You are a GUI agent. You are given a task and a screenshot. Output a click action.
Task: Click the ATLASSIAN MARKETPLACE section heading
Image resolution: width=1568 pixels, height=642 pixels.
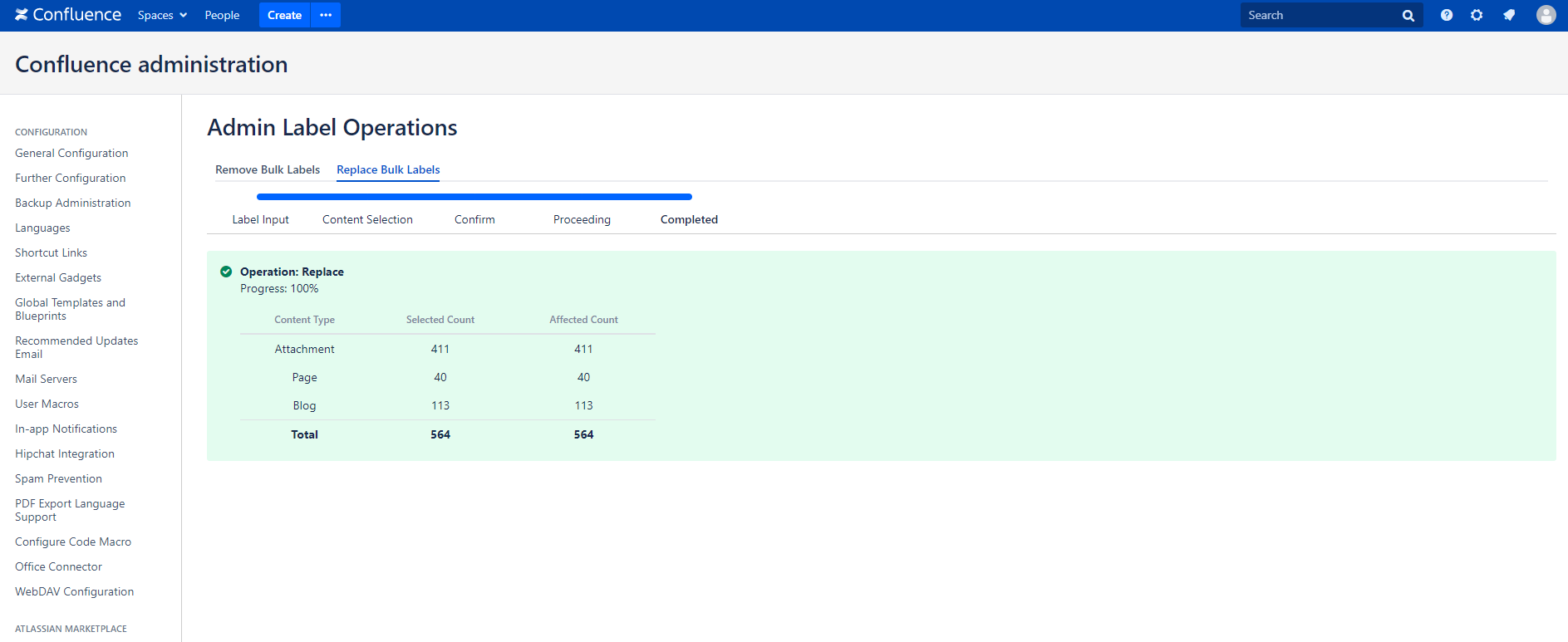click(71, 629)
